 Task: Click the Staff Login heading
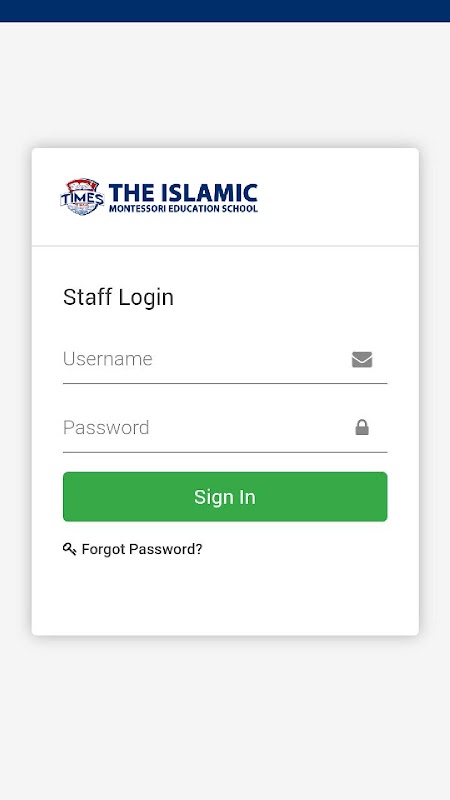118,297
